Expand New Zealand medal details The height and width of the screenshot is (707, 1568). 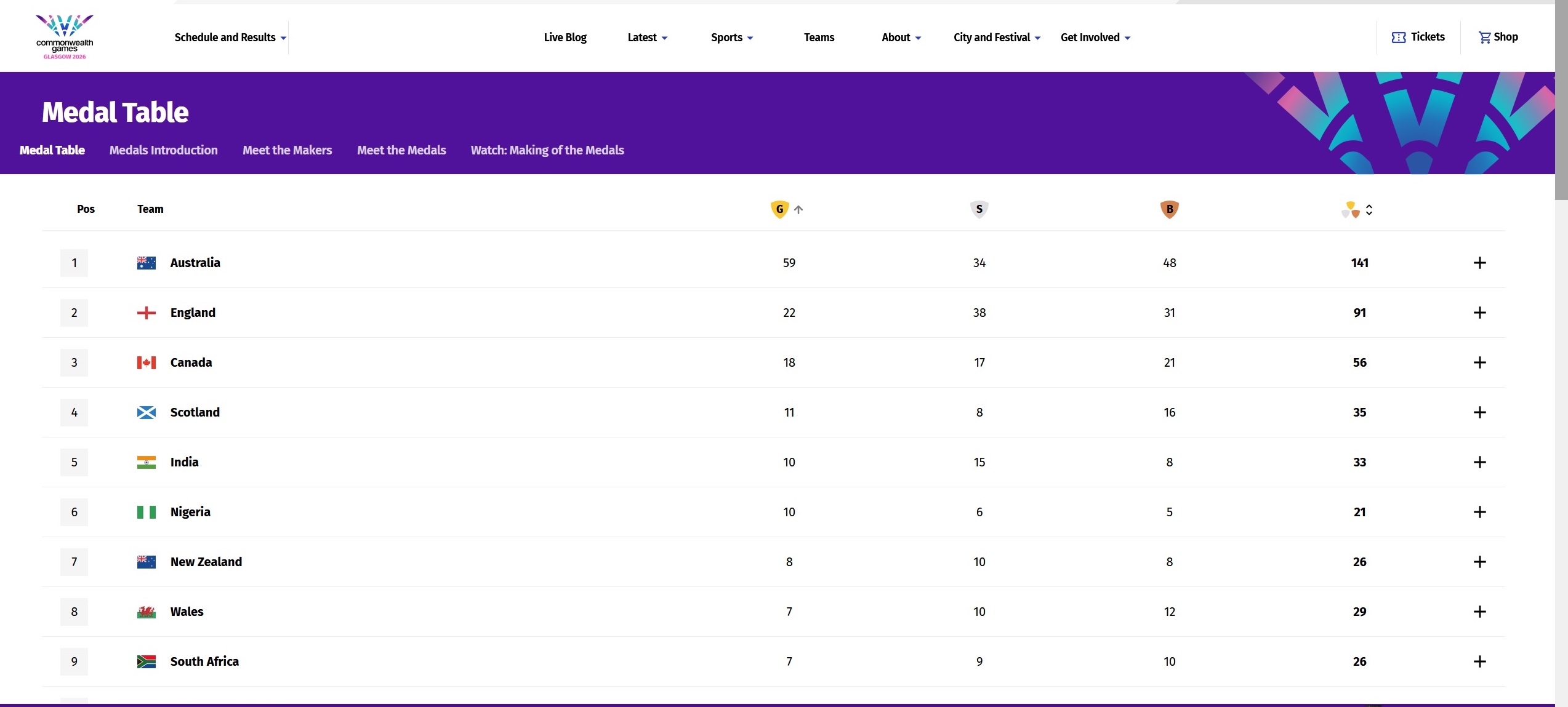(x=1480, y=562)
